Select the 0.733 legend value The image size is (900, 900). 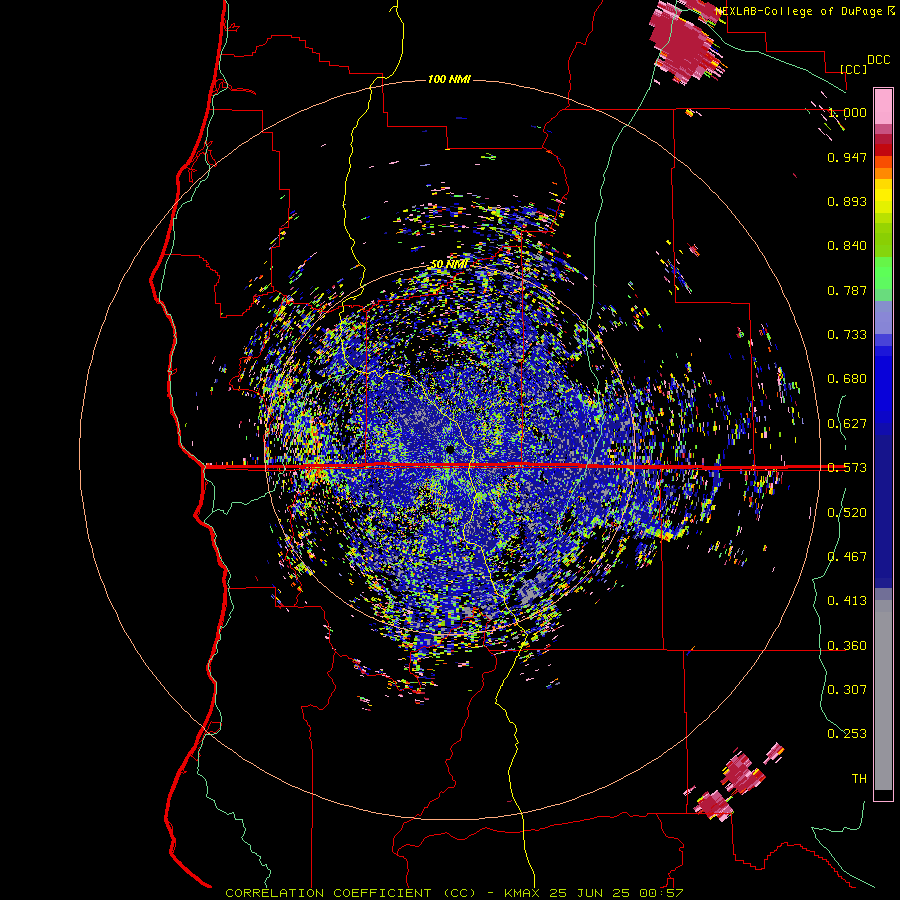tap(847, 335)
